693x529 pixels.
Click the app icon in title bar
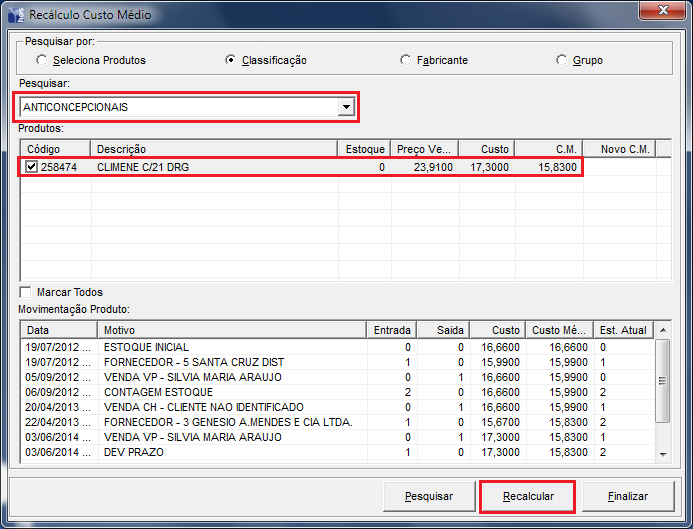14,14
